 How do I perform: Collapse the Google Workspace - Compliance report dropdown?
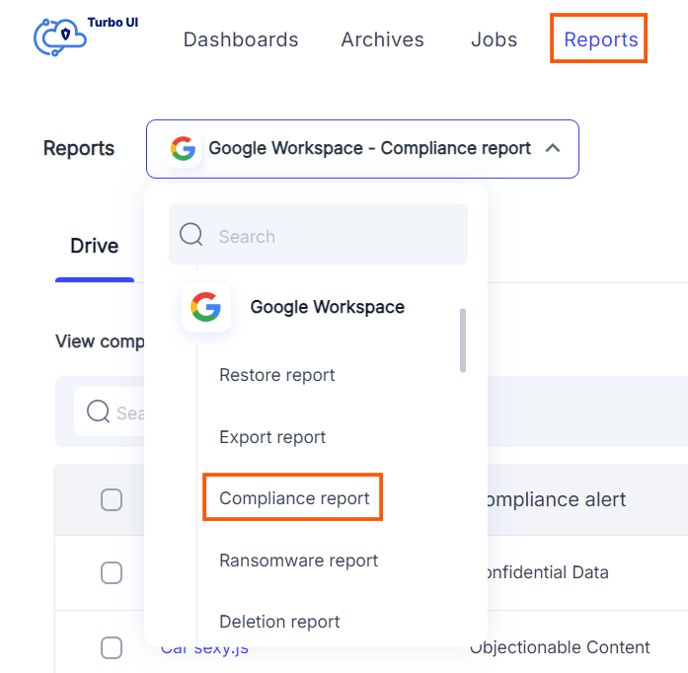tap(362, 149)
